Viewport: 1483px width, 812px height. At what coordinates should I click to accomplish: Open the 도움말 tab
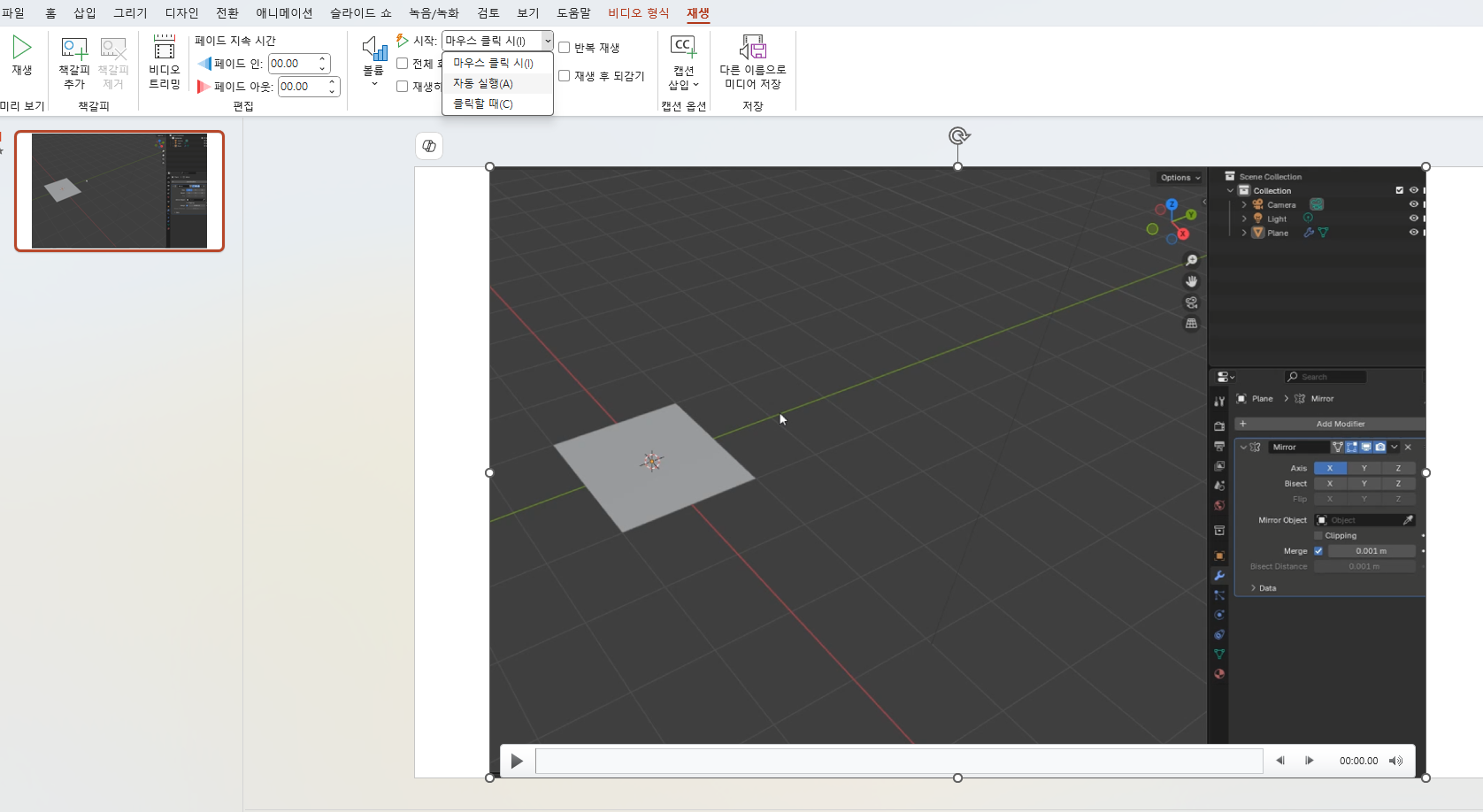573,13
